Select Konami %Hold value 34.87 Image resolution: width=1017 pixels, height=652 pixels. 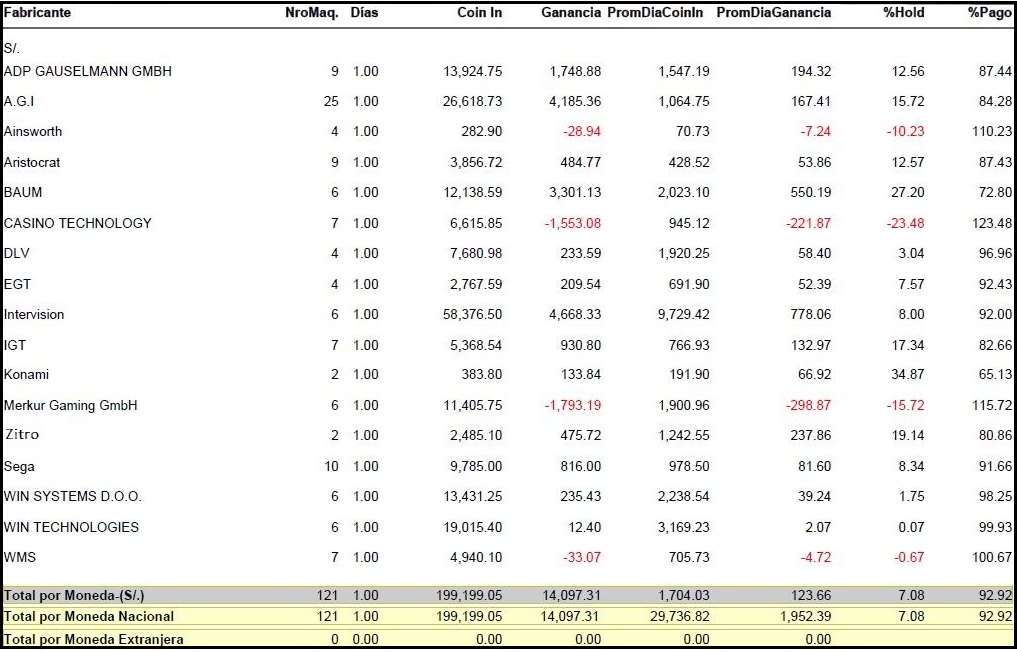click(908, 374)
